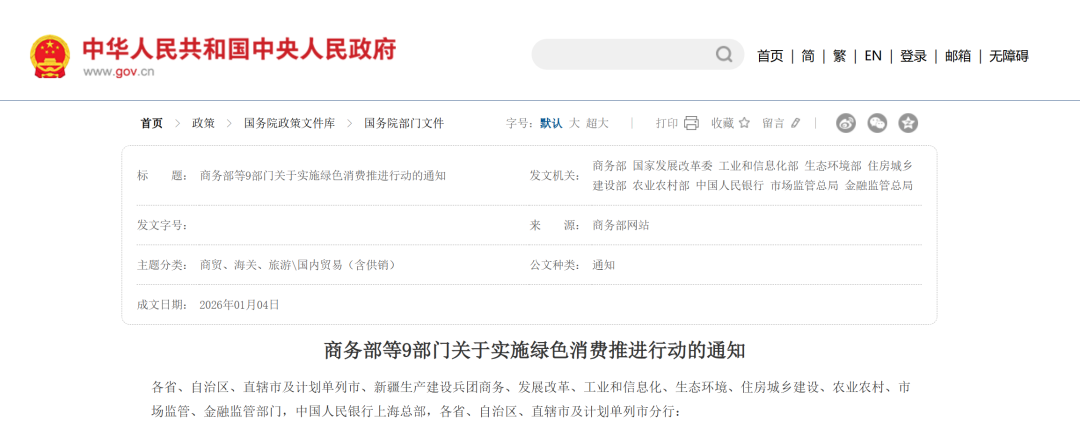1080x429 pixels.
Task: Click the 公文种类 label
Action: [554, 265]
